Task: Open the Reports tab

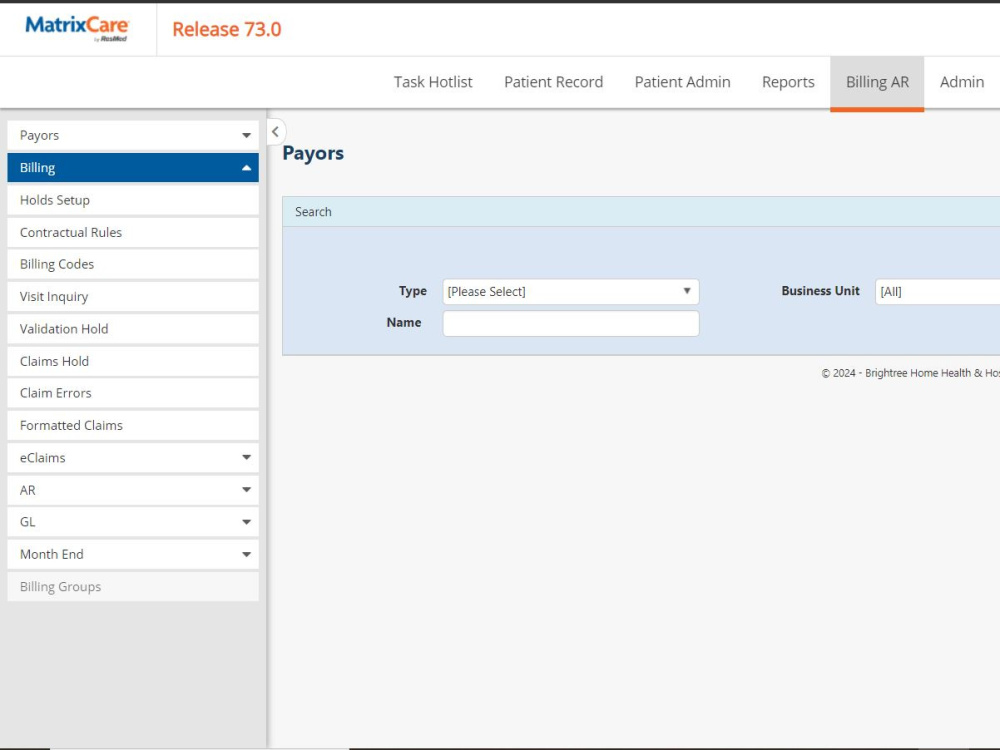Action: [788, 82]
